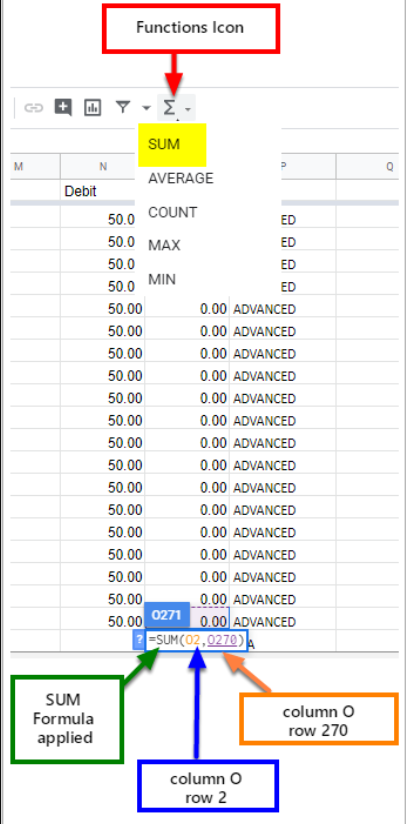This screenshot has width=406, height=824.
Task: Click the O271 cell reference label
Action: click(x=166, y=615)
